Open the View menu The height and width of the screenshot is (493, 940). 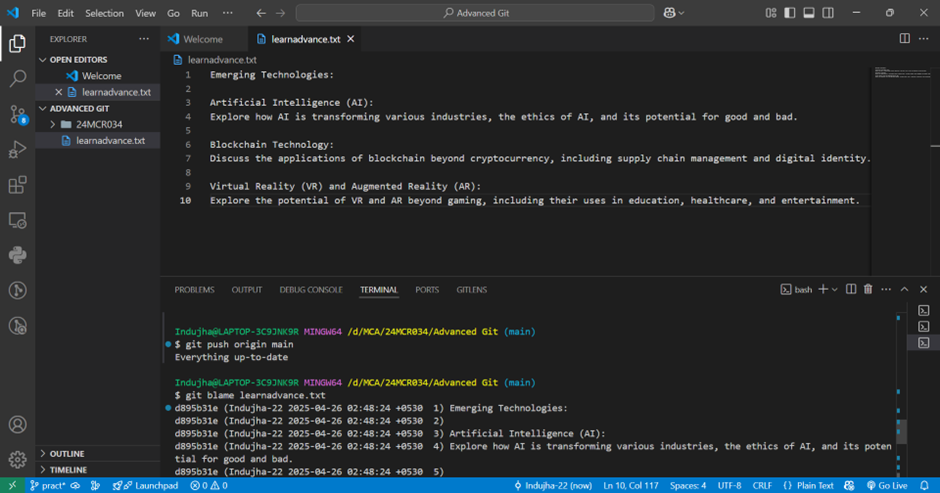(145, 13)
